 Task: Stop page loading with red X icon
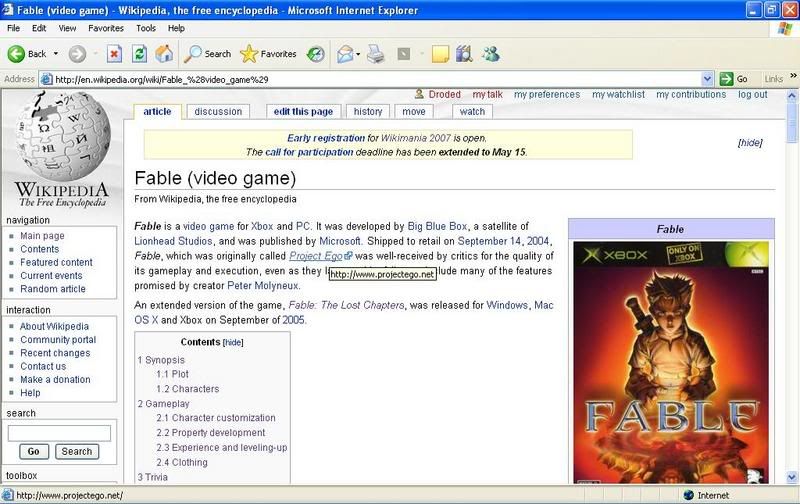click(114, 54)
